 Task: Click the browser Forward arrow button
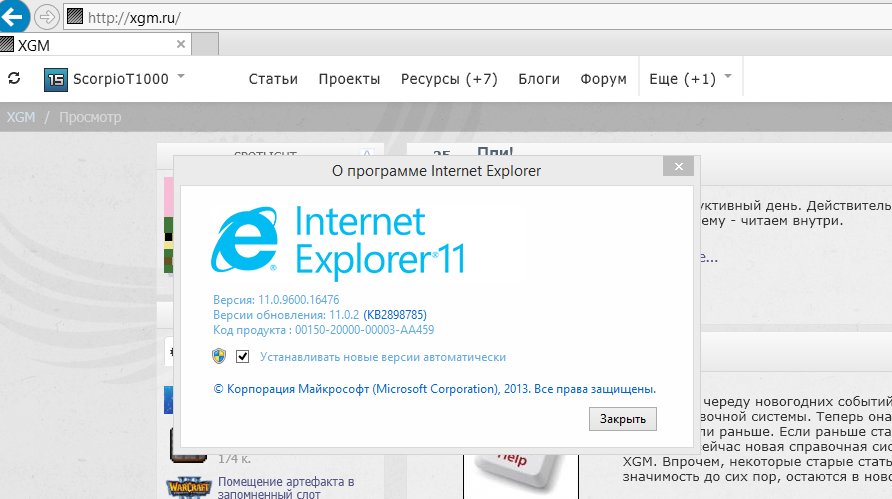(47, 17)
